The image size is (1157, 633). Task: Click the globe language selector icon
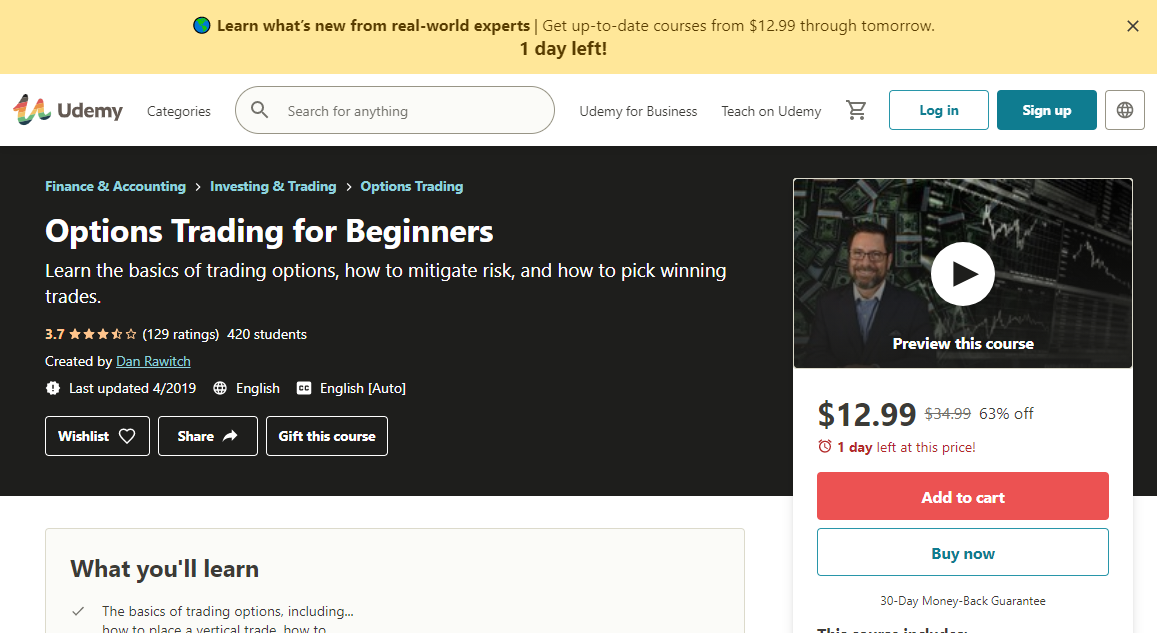tap(1125, 110)
